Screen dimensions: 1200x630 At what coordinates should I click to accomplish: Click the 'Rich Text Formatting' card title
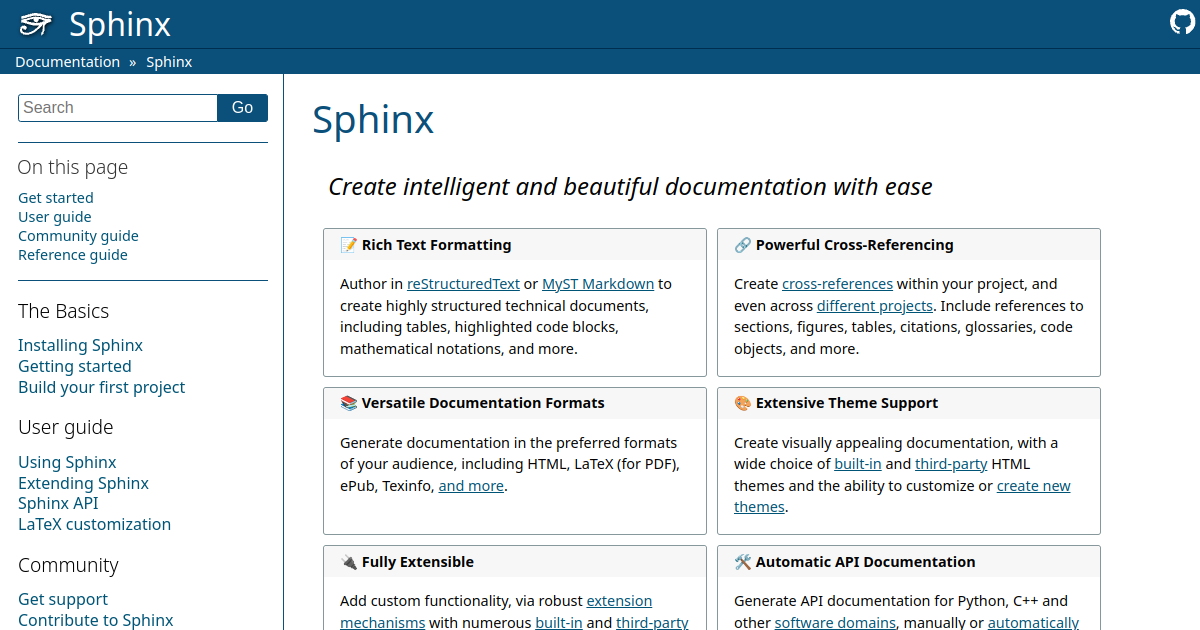pyautogui.click(x=436, y=245)
